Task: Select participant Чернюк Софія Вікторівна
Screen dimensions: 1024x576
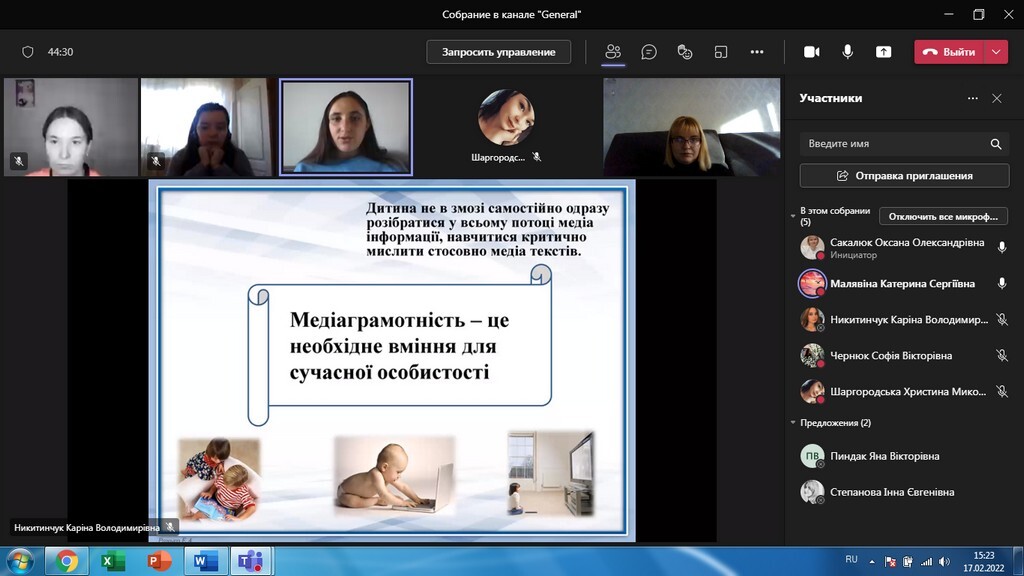Action: click(890, 355)
